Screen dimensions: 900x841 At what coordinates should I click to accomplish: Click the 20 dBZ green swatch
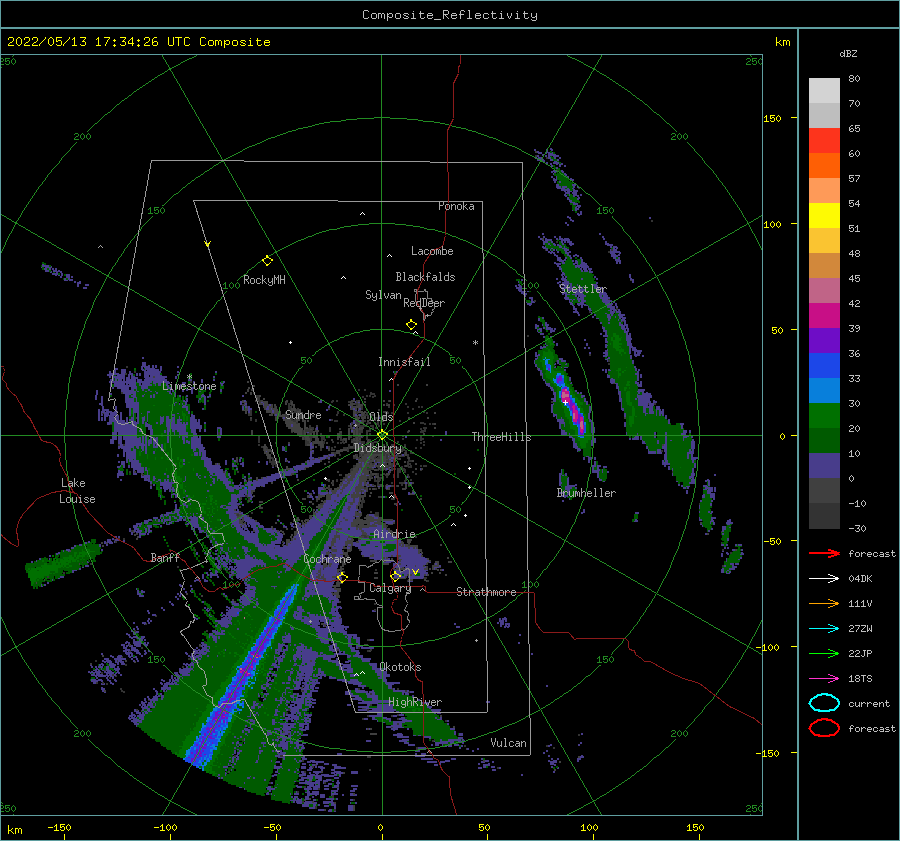pyautogui.click(x=824, y=416)
